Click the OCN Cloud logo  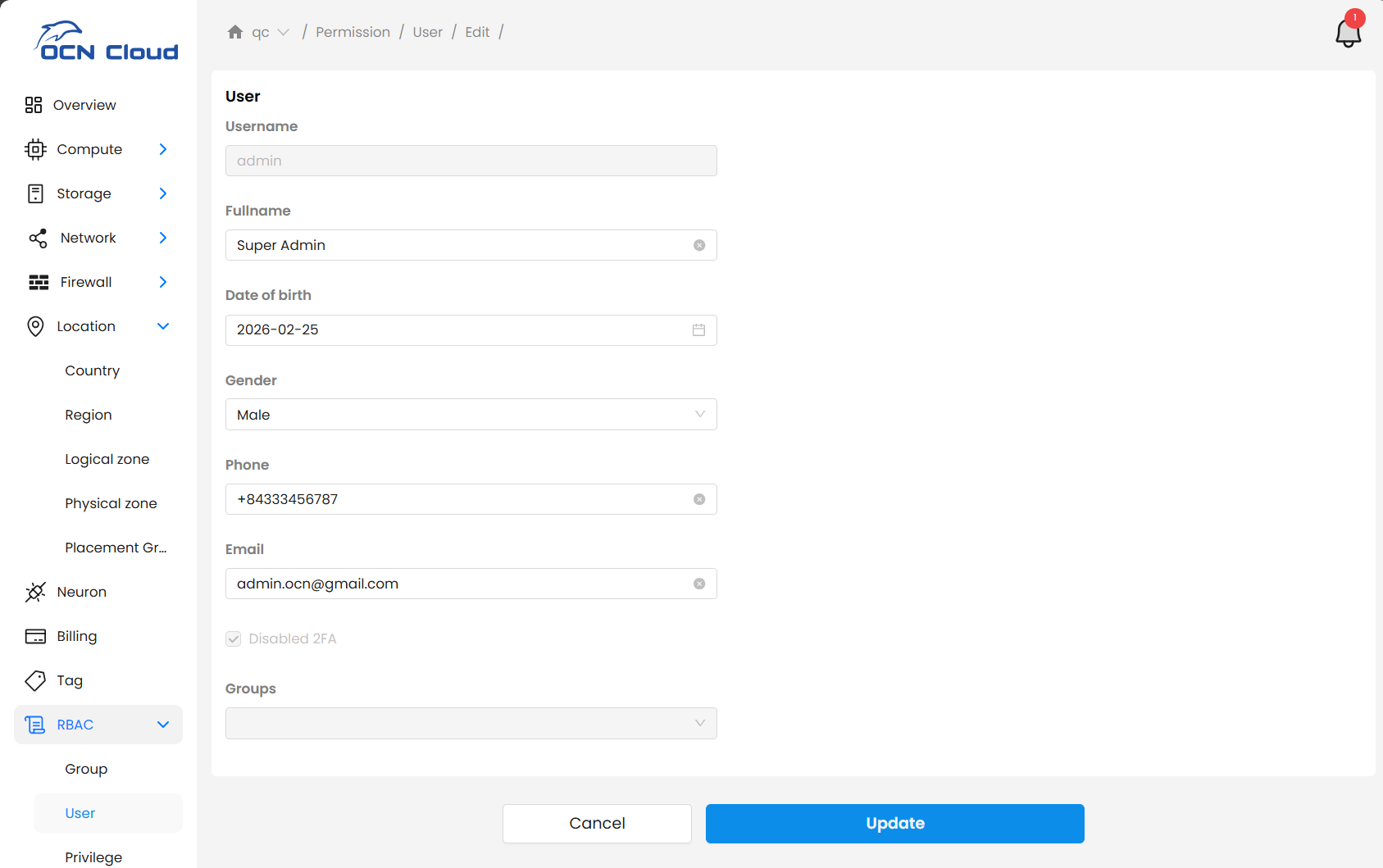coord(106,42)
